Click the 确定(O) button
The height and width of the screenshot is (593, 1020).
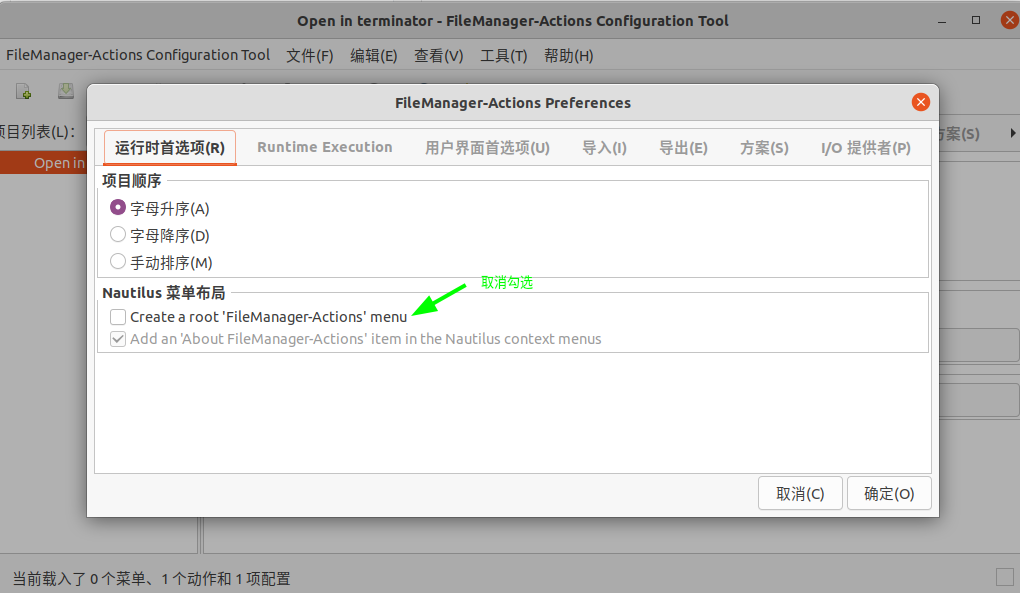pyautogui.click(x=889, y=494)
